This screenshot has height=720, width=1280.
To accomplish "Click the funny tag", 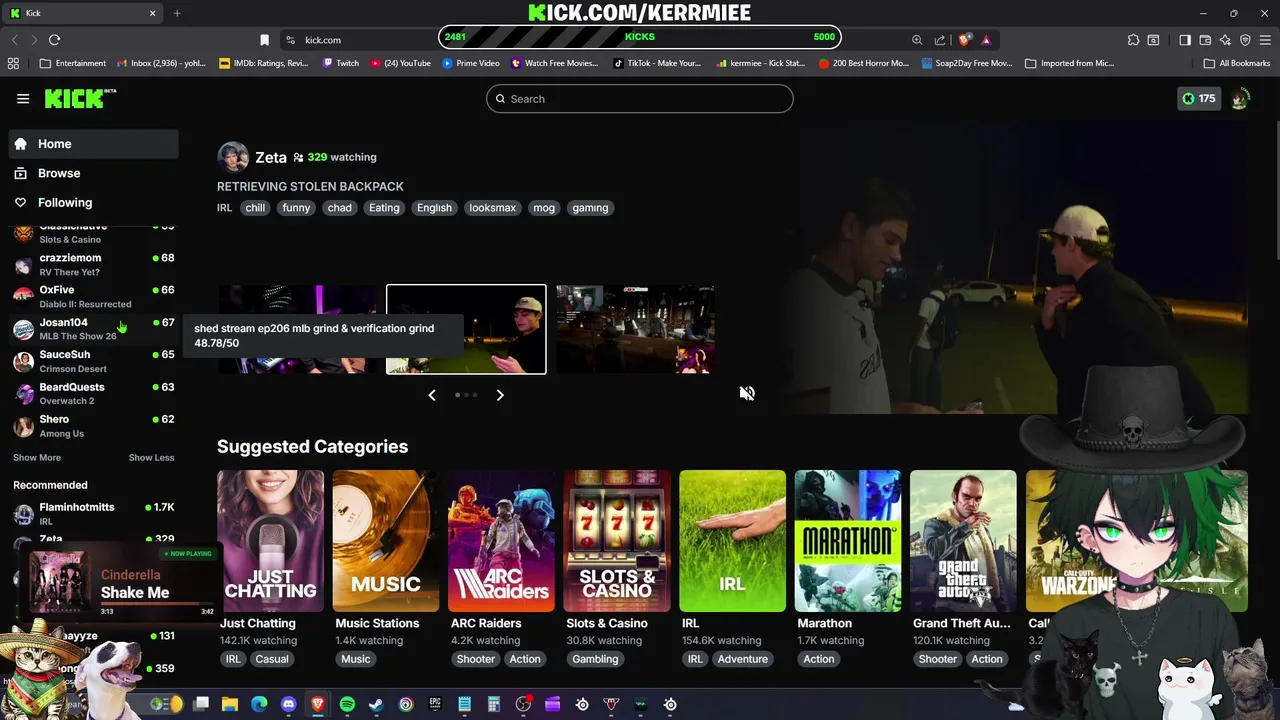I will tap(296, 208).
